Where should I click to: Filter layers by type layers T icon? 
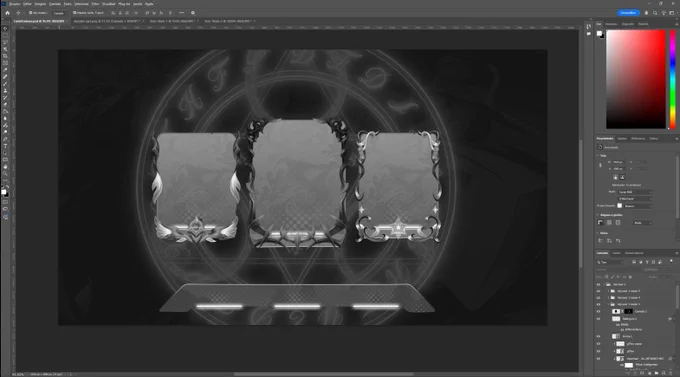tap(647, 262)
